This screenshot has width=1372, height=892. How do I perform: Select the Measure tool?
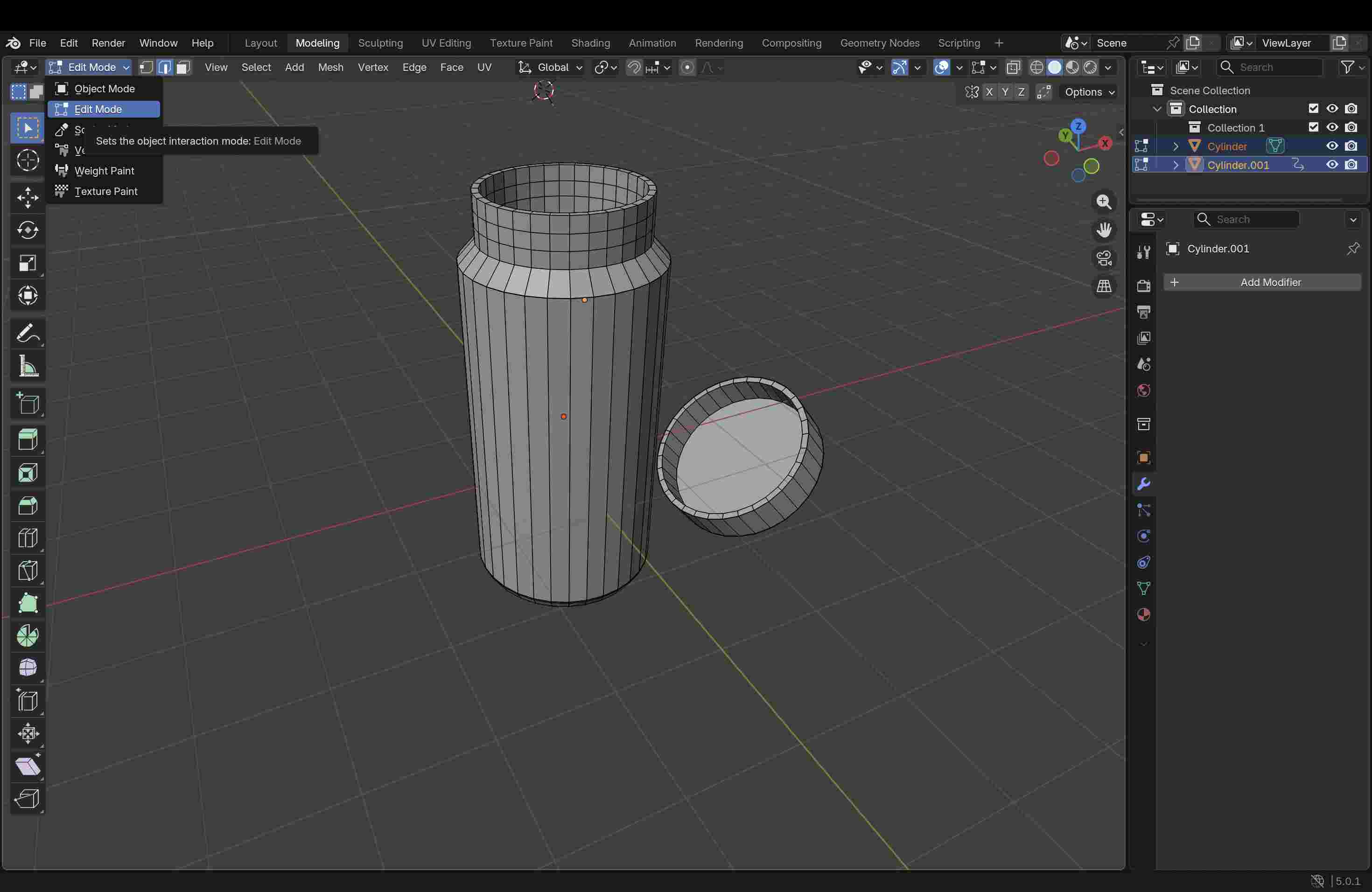pyautogui.click(x=27, y=367)
